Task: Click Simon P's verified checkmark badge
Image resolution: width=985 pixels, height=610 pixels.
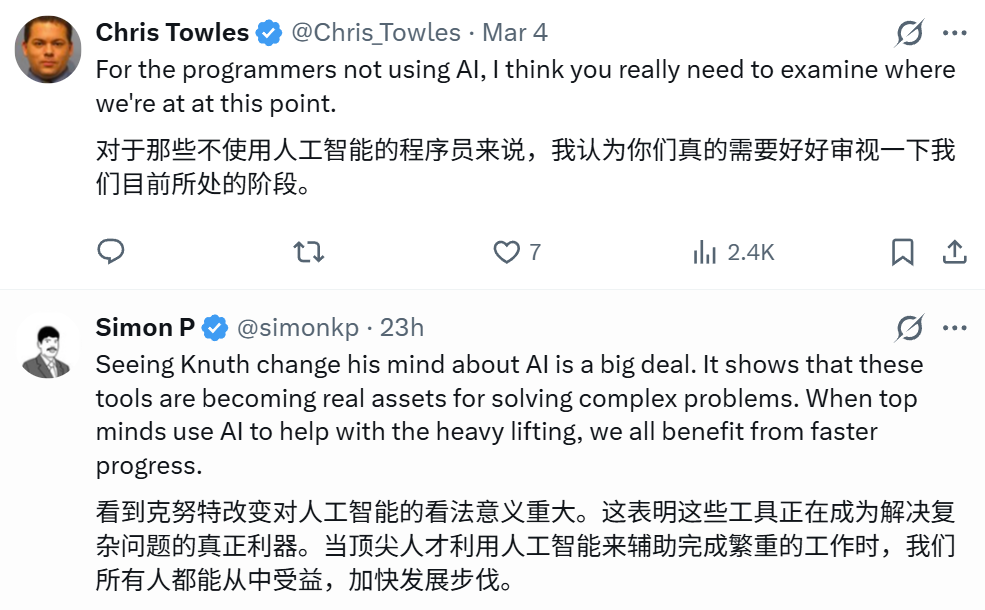Action: (x=214, y=327)
